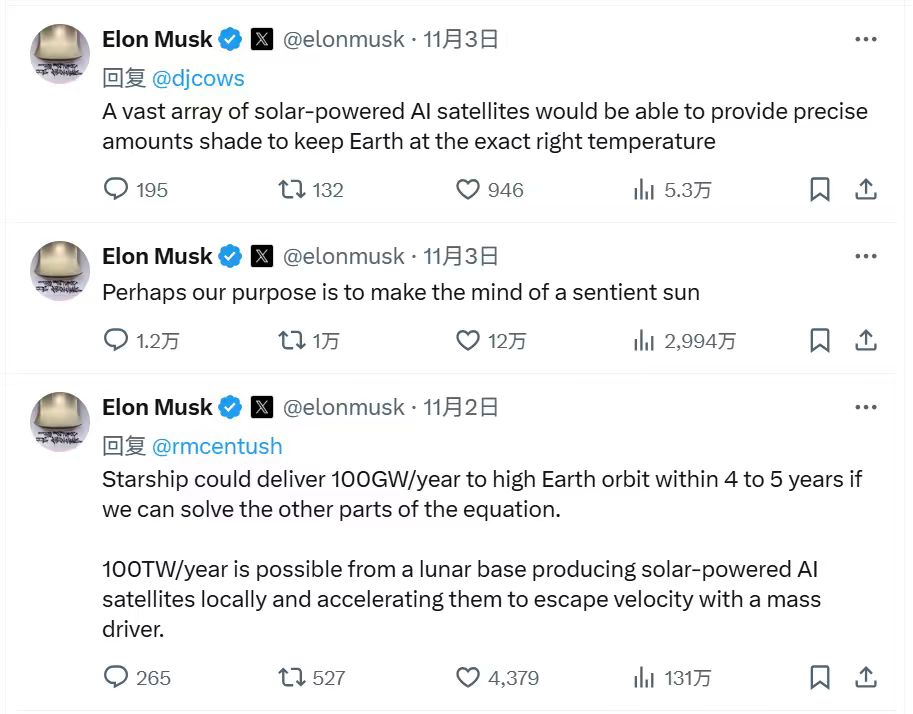
Task: View analytics of the 5.3万 views tweet
Action: tap(645, 189)
